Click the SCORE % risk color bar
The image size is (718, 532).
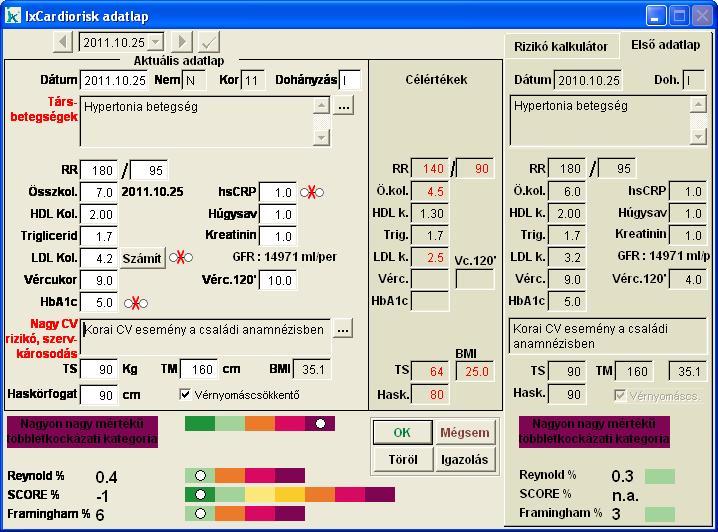point(289,494)
